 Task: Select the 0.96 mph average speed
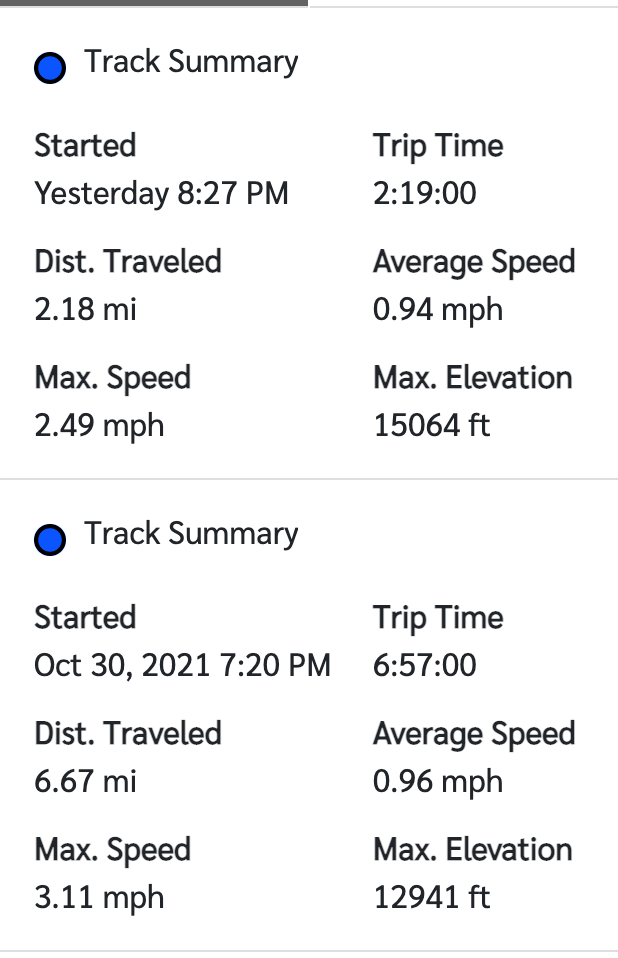[437, 781]
